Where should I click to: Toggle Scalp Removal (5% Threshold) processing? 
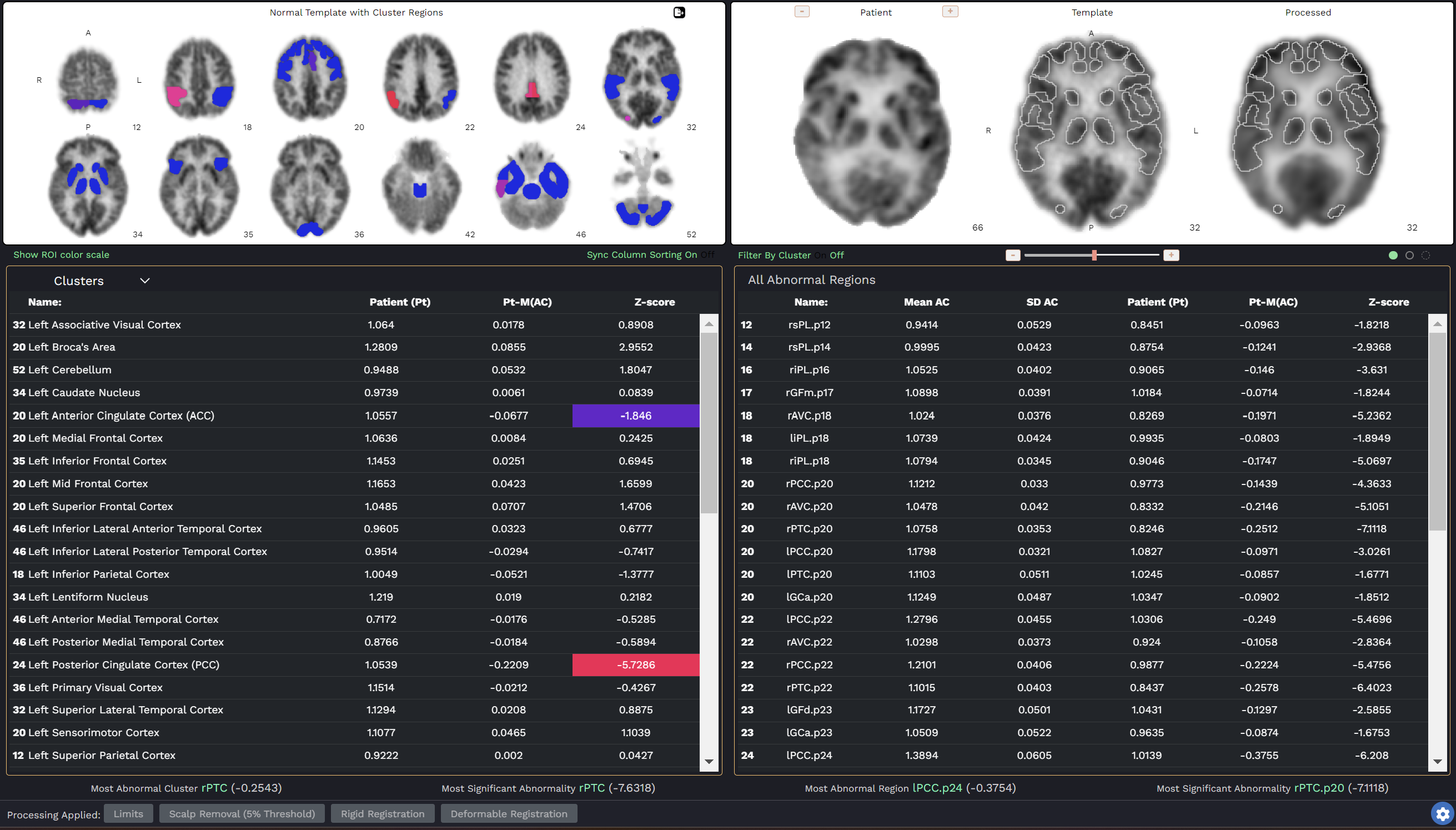(242, 814)
